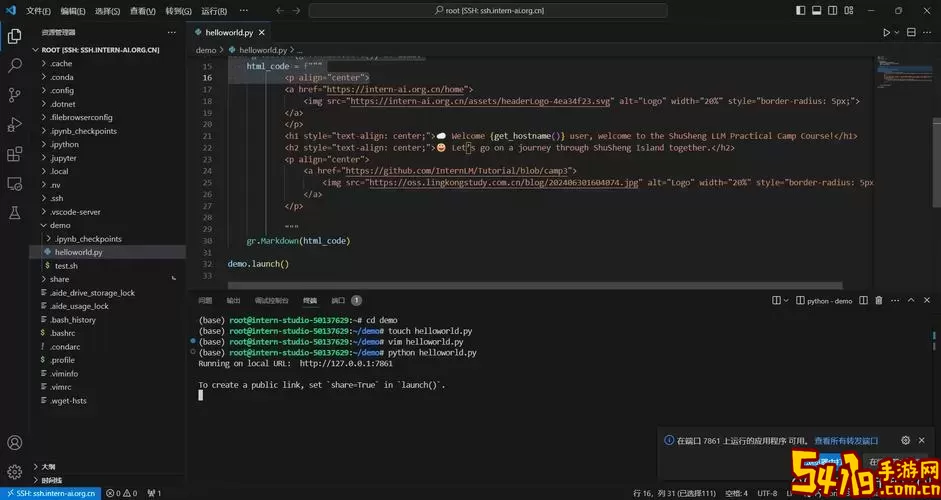Close the terminal panel
This screenshot has width=941, height=500.
(x=926, y=300)
